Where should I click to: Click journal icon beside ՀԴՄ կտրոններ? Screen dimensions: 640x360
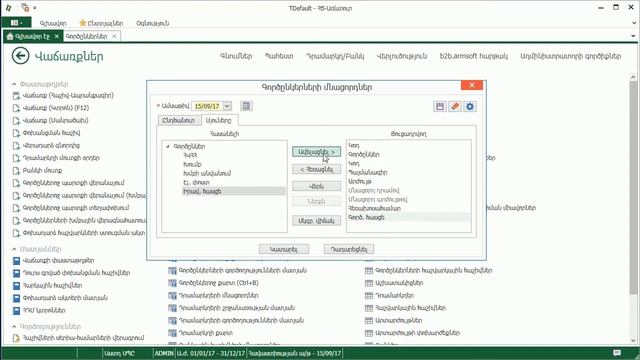pos(16,311)
